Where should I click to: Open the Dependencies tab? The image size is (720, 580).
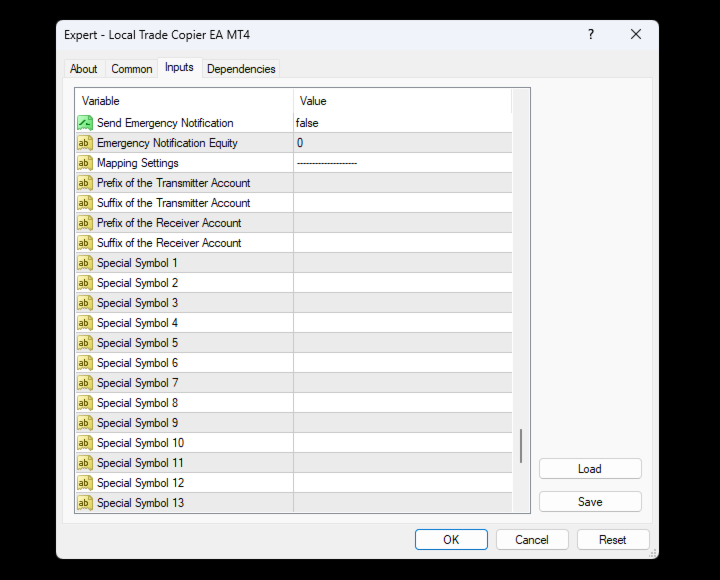[241, 69]
